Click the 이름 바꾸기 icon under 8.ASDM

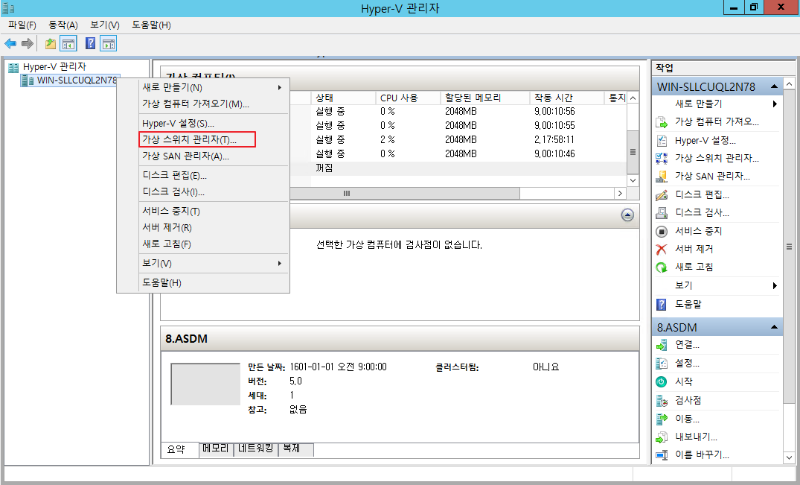point(661,455)
